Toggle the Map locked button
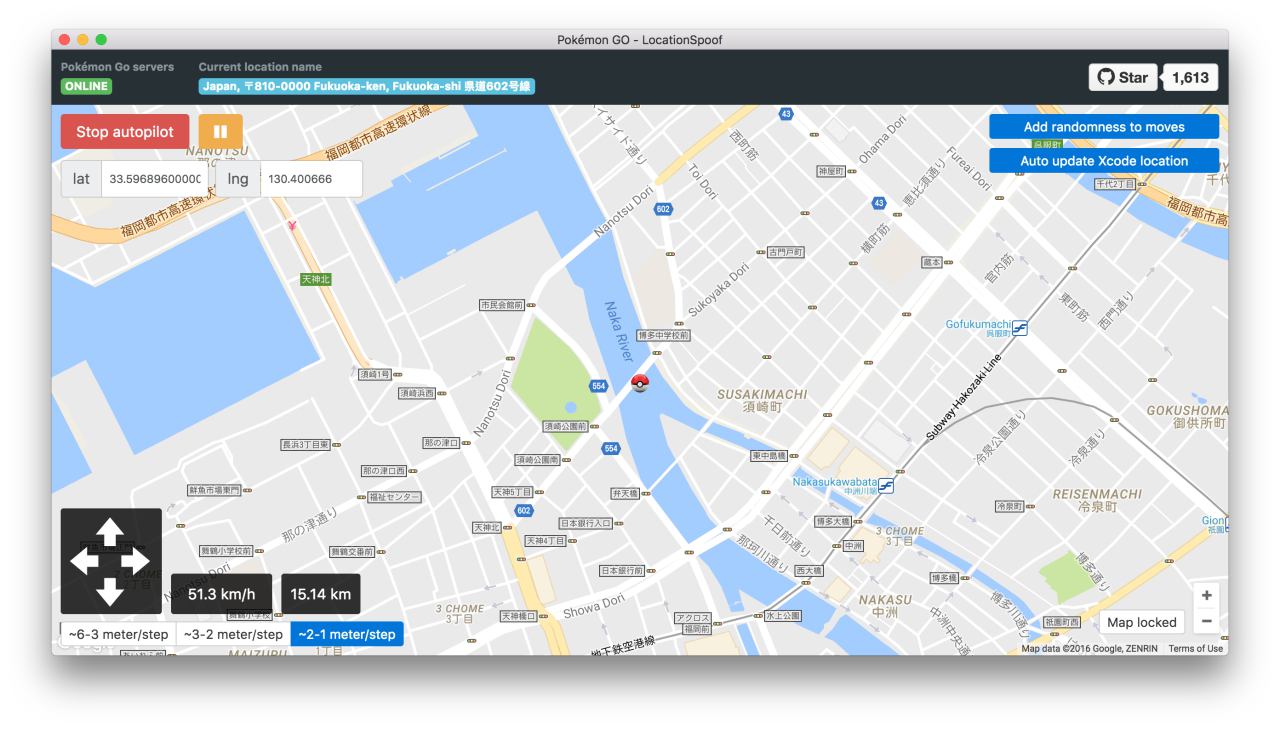 [x=1141, y=622]
